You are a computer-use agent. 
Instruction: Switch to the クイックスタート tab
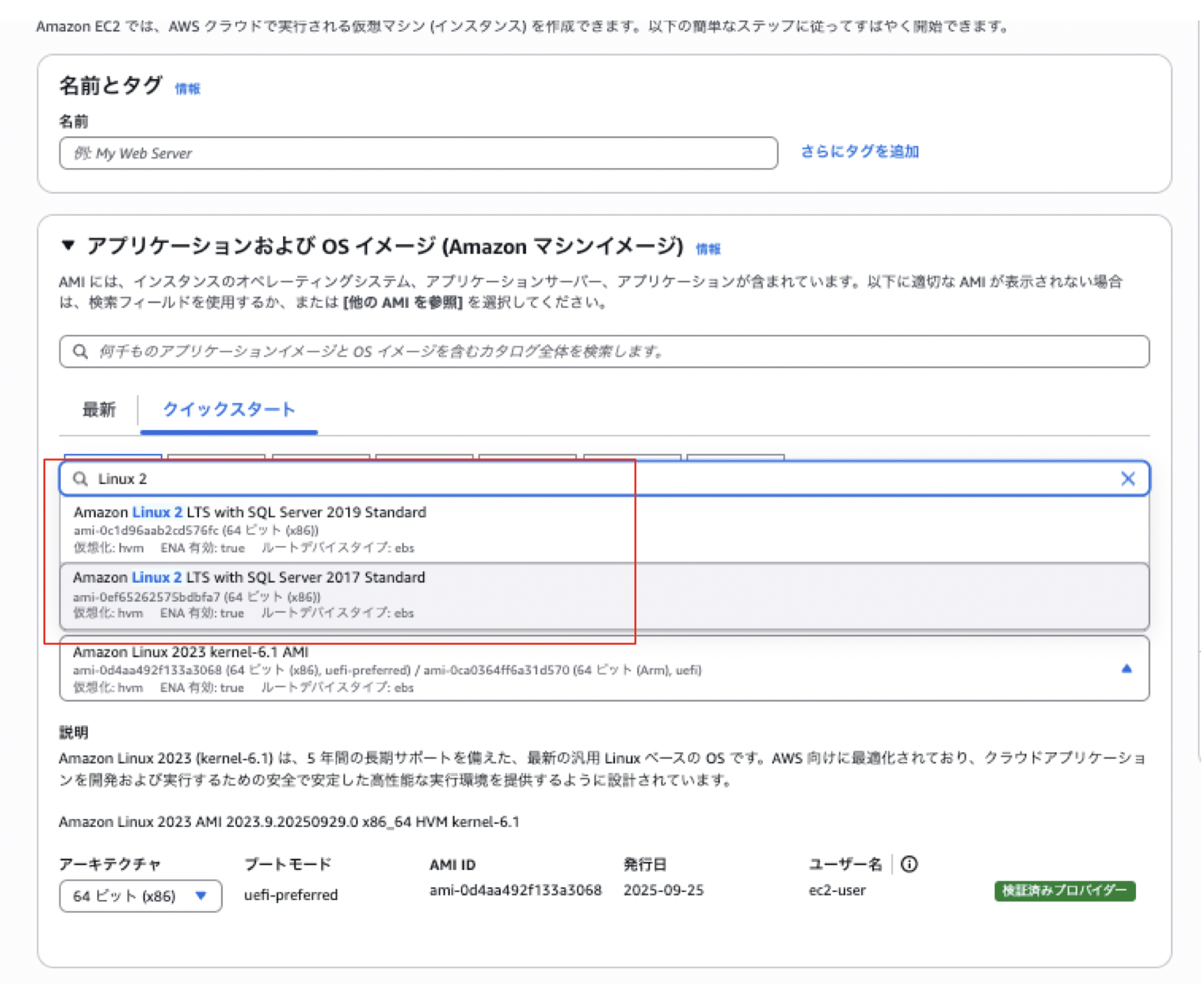click(x=228, y=409)
